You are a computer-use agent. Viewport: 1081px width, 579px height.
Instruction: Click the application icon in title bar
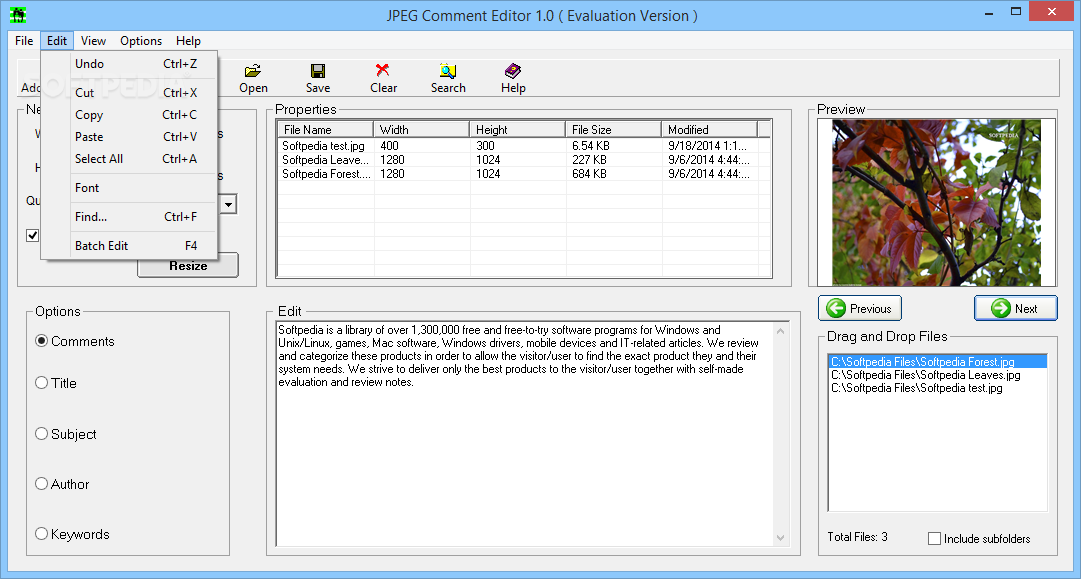click(18, 14)
